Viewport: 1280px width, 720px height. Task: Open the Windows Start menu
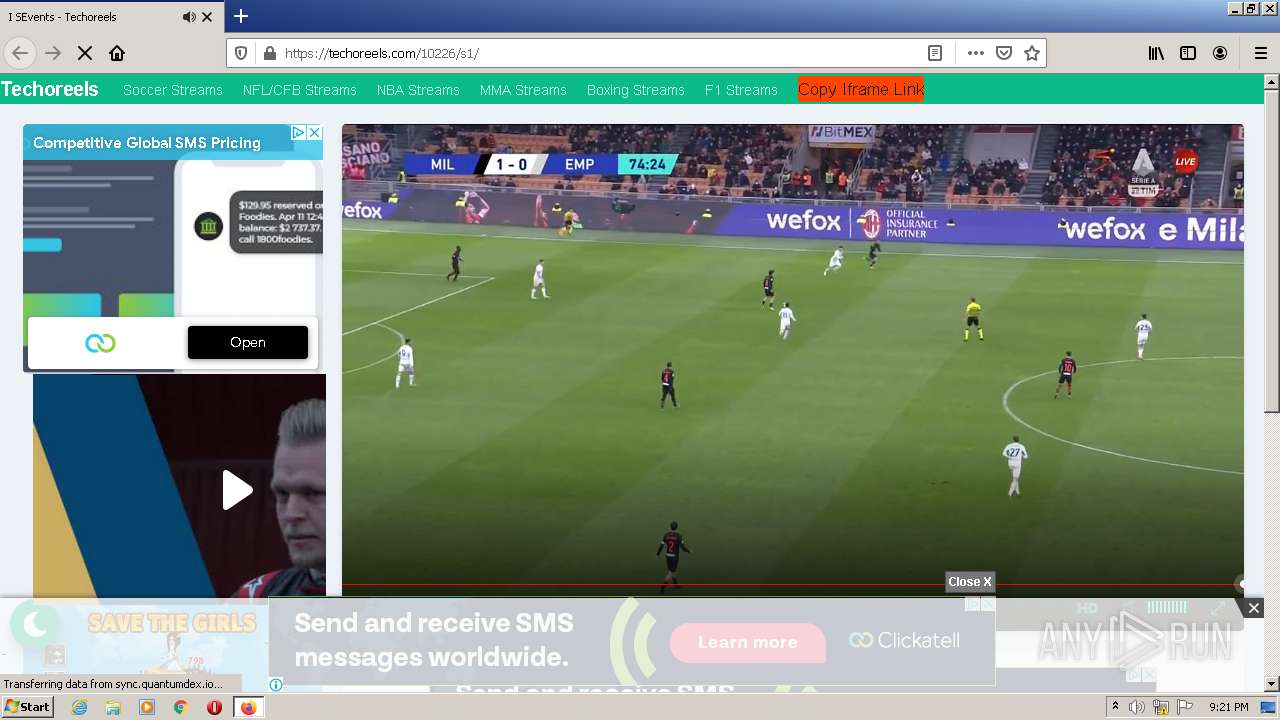tap(28, 707)
